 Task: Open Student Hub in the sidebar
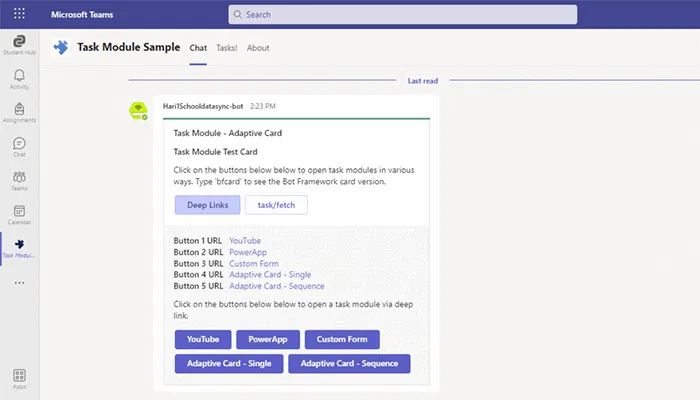point(19,44)
